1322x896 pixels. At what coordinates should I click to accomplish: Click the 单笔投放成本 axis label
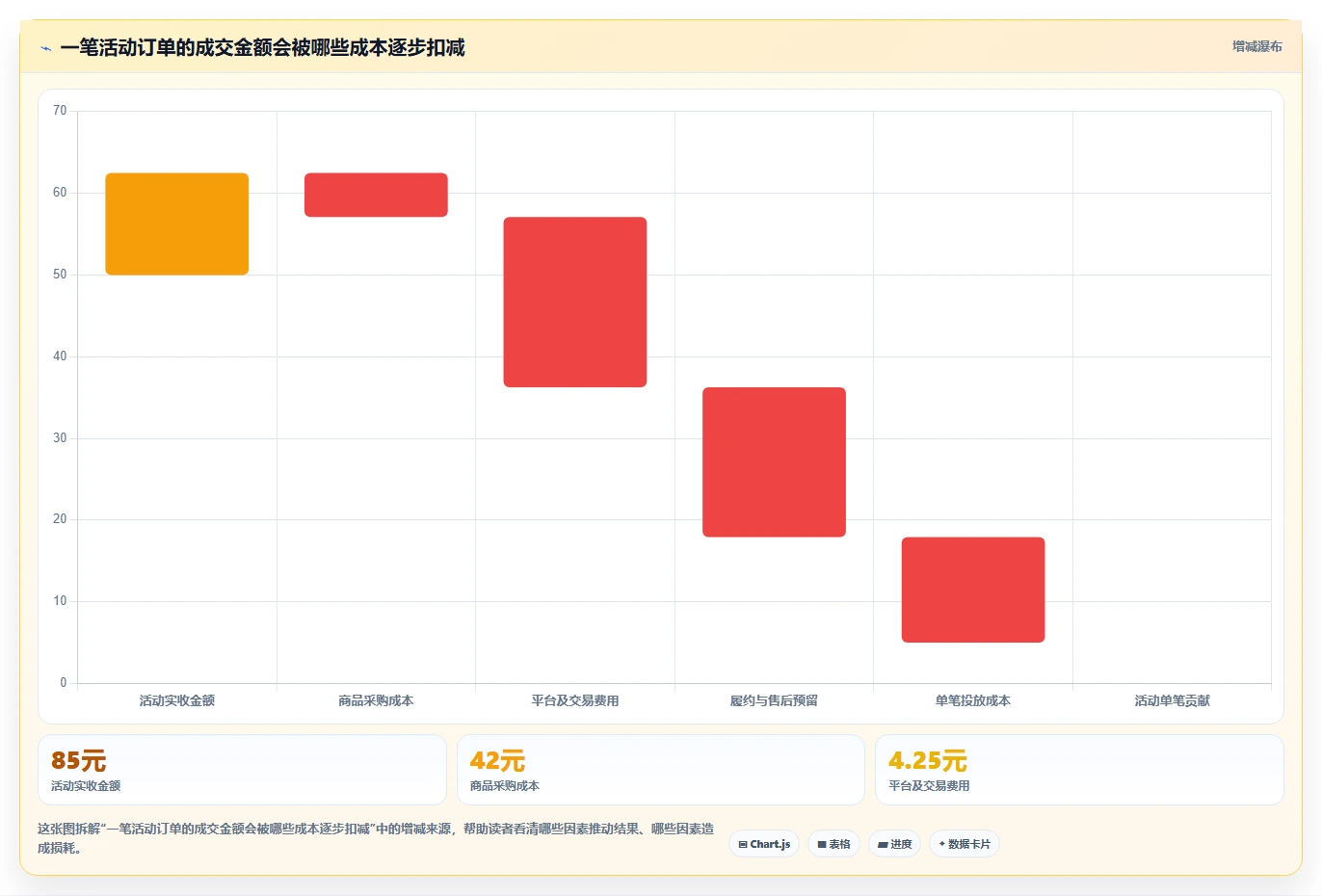pyautogui.click(x=973, y=700)
